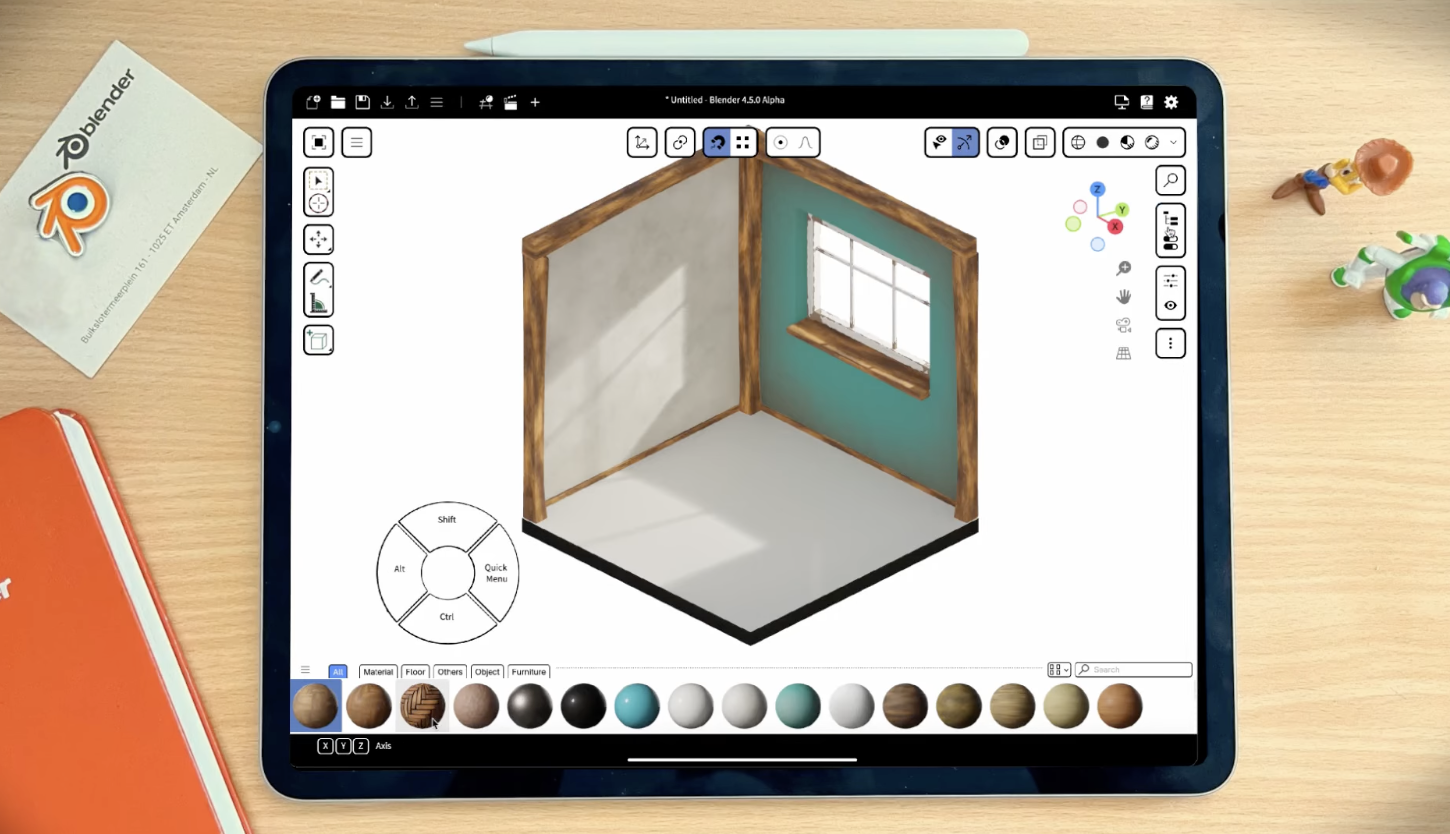This screenshot has height=834, width=1450.
Task: Click the transform orientation axes button
Action: tap(642, 142)
